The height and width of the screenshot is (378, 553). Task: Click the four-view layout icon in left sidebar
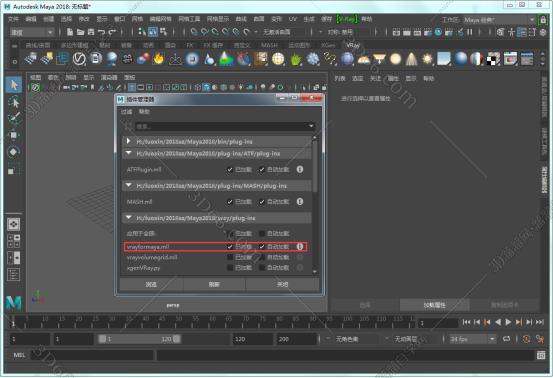pos(14,241)
